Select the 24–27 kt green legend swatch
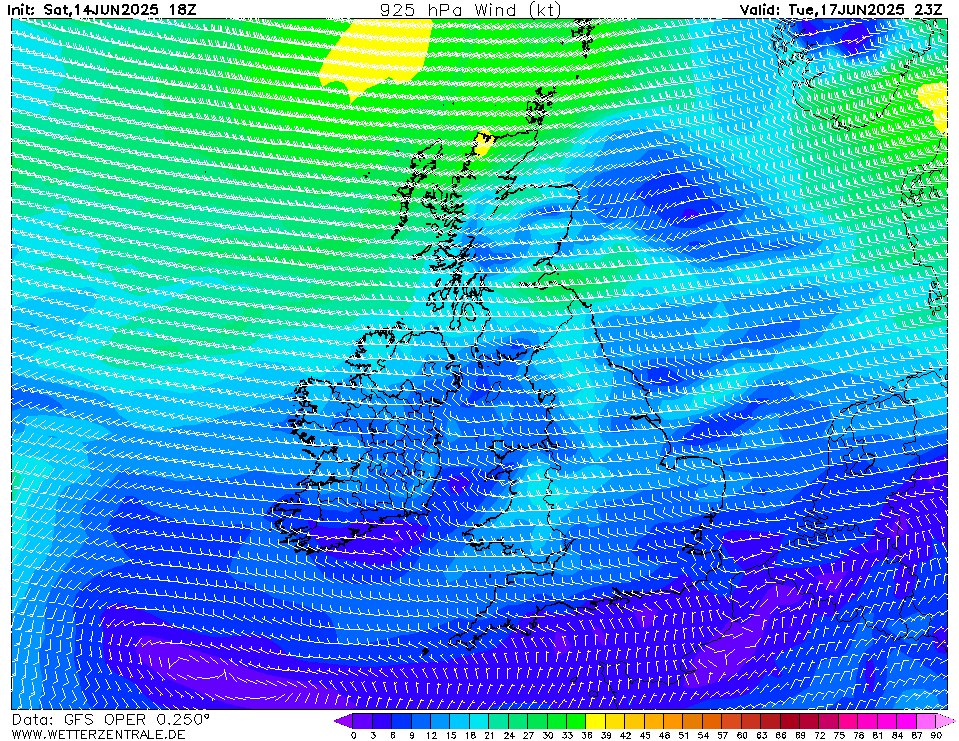 (x=518, y=721)
